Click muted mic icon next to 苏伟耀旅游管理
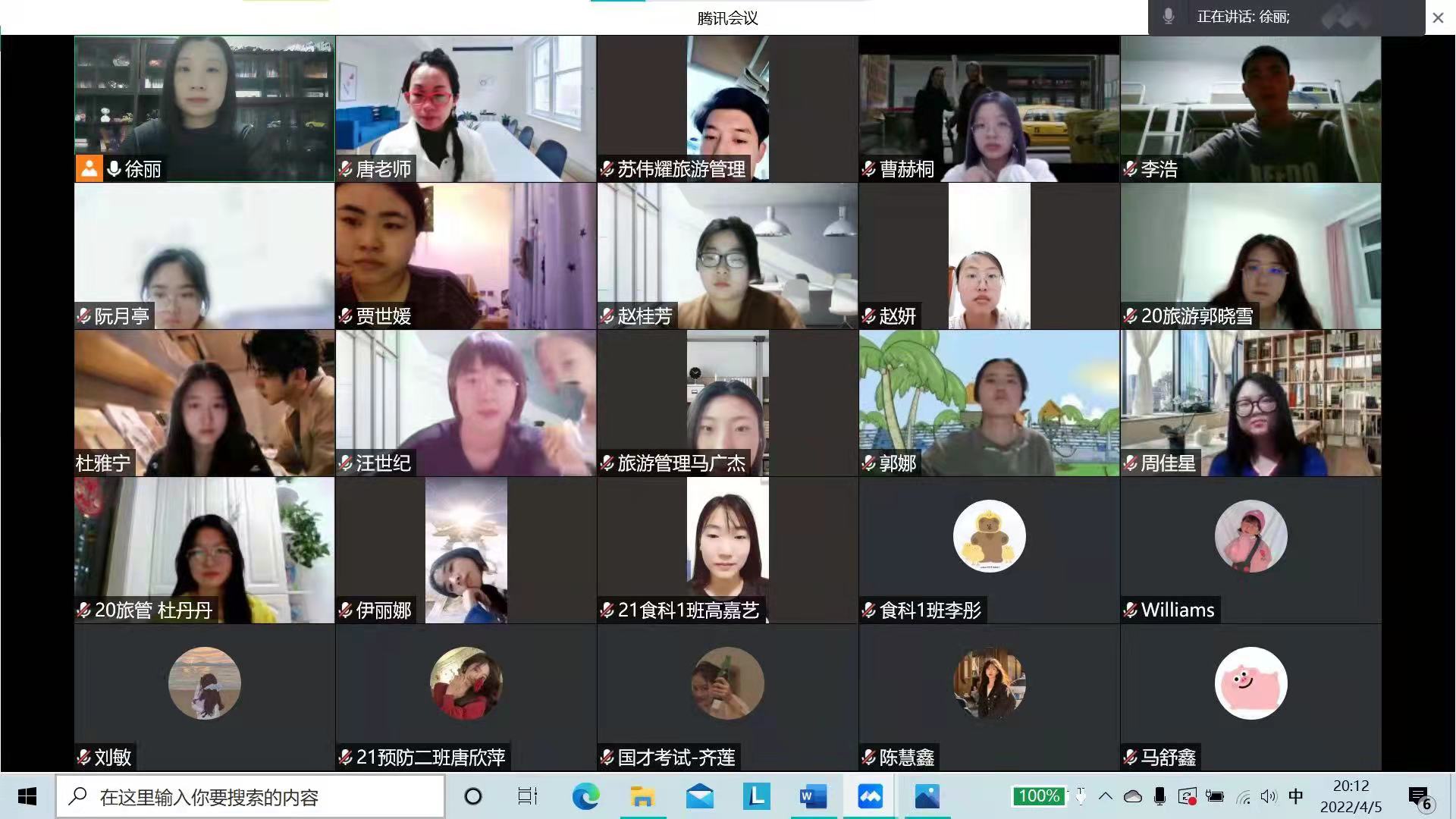1456x819 pixels. click(x=607, y=168)
